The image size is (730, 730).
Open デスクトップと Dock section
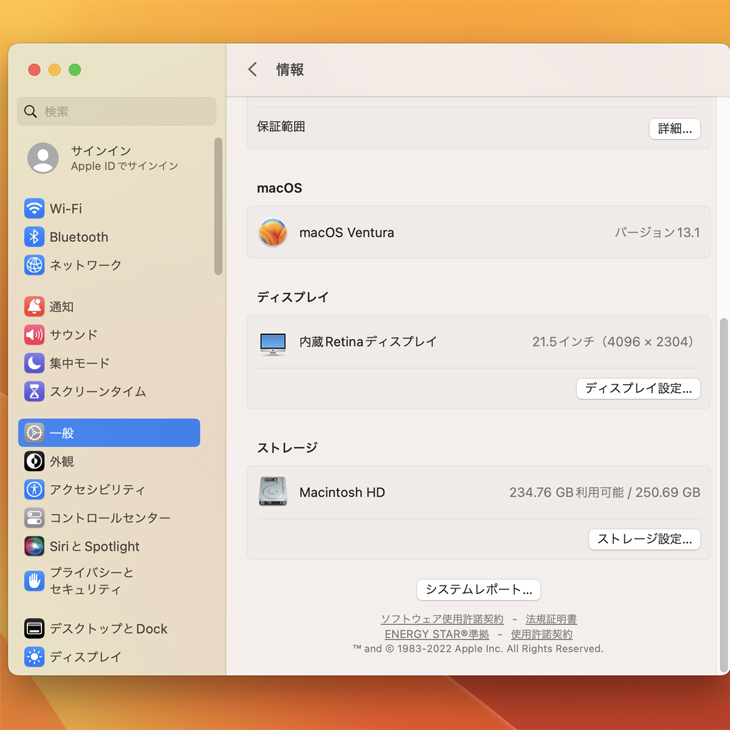point(108,629)
